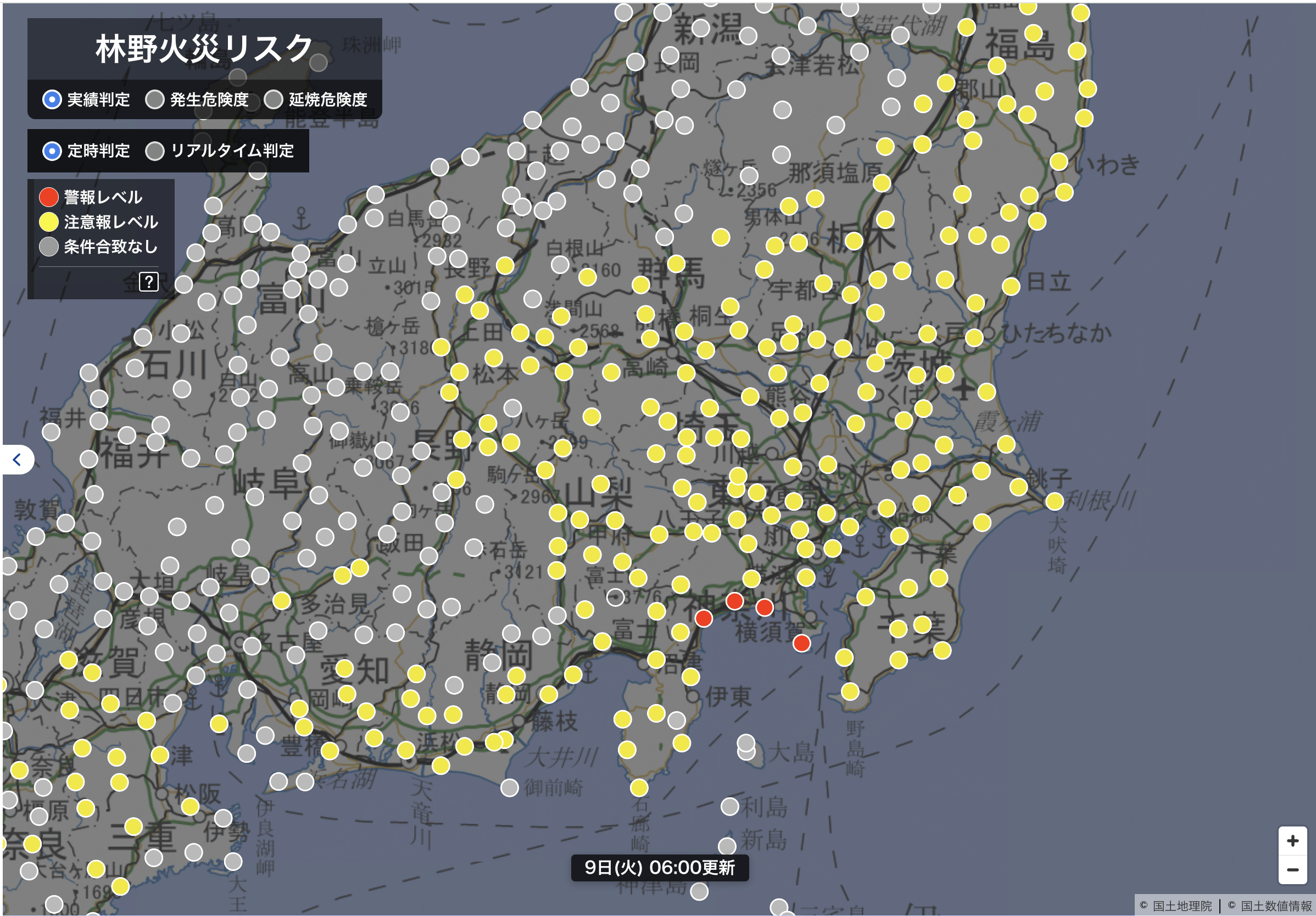Switch to リアルタイム判定 mode
The height and width of the screenshot is (916, 1316).
click(155, 151)
